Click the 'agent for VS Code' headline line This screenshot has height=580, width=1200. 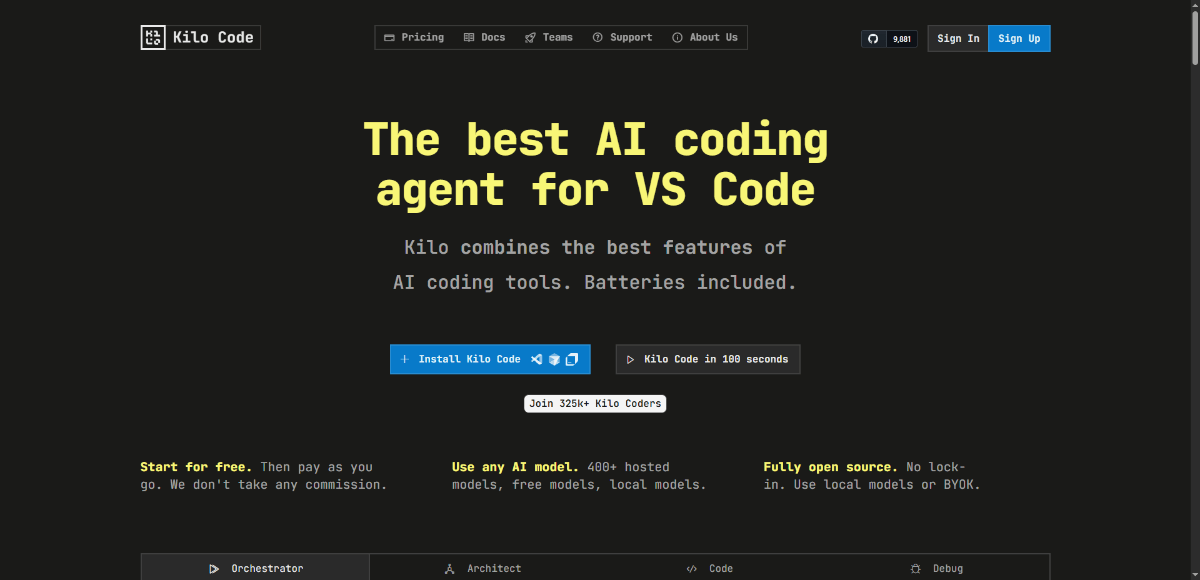pyautogui.click(x=596, y=188)
